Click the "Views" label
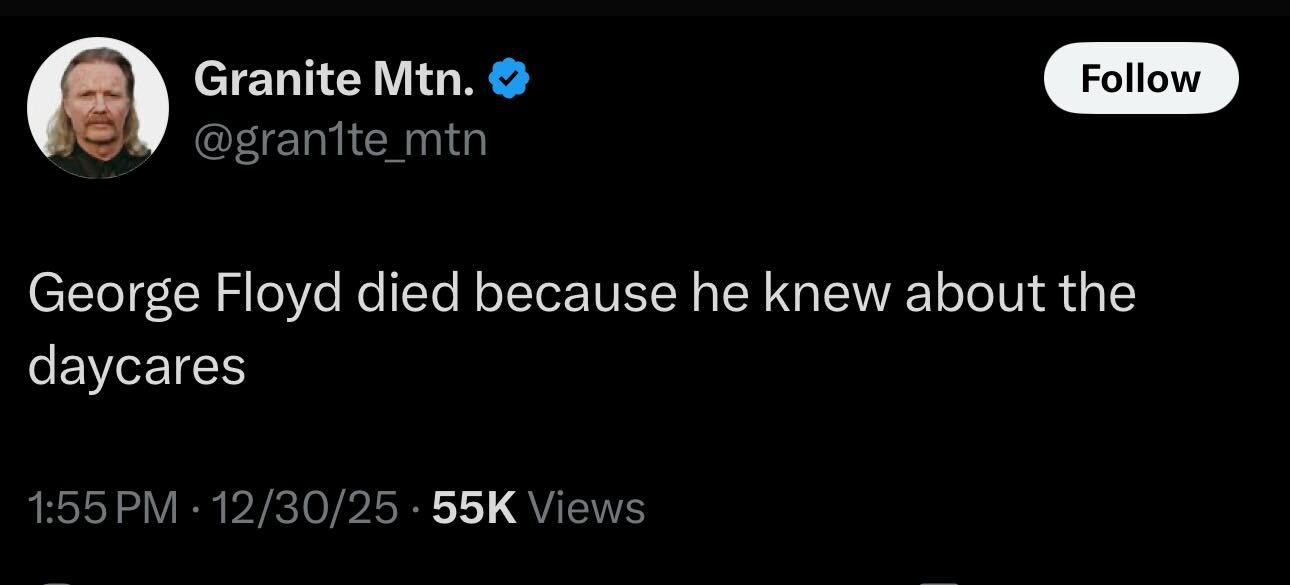This screenshot has height=585, width=1290. click(x=585, y=508)
